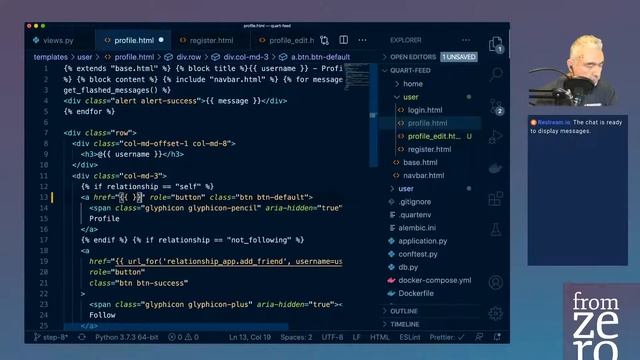This screenshot has width=640, height=360.
Task: Click the sync changes icon in status bar
Action: click(x=82, y=337)
